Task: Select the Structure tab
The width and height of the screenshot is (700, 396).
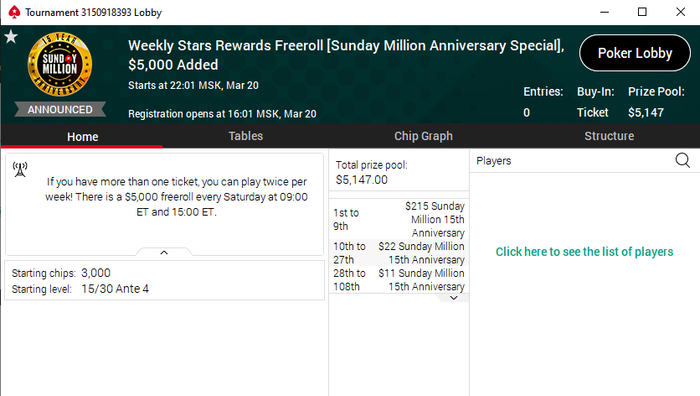Action: (x=609, y=136)
